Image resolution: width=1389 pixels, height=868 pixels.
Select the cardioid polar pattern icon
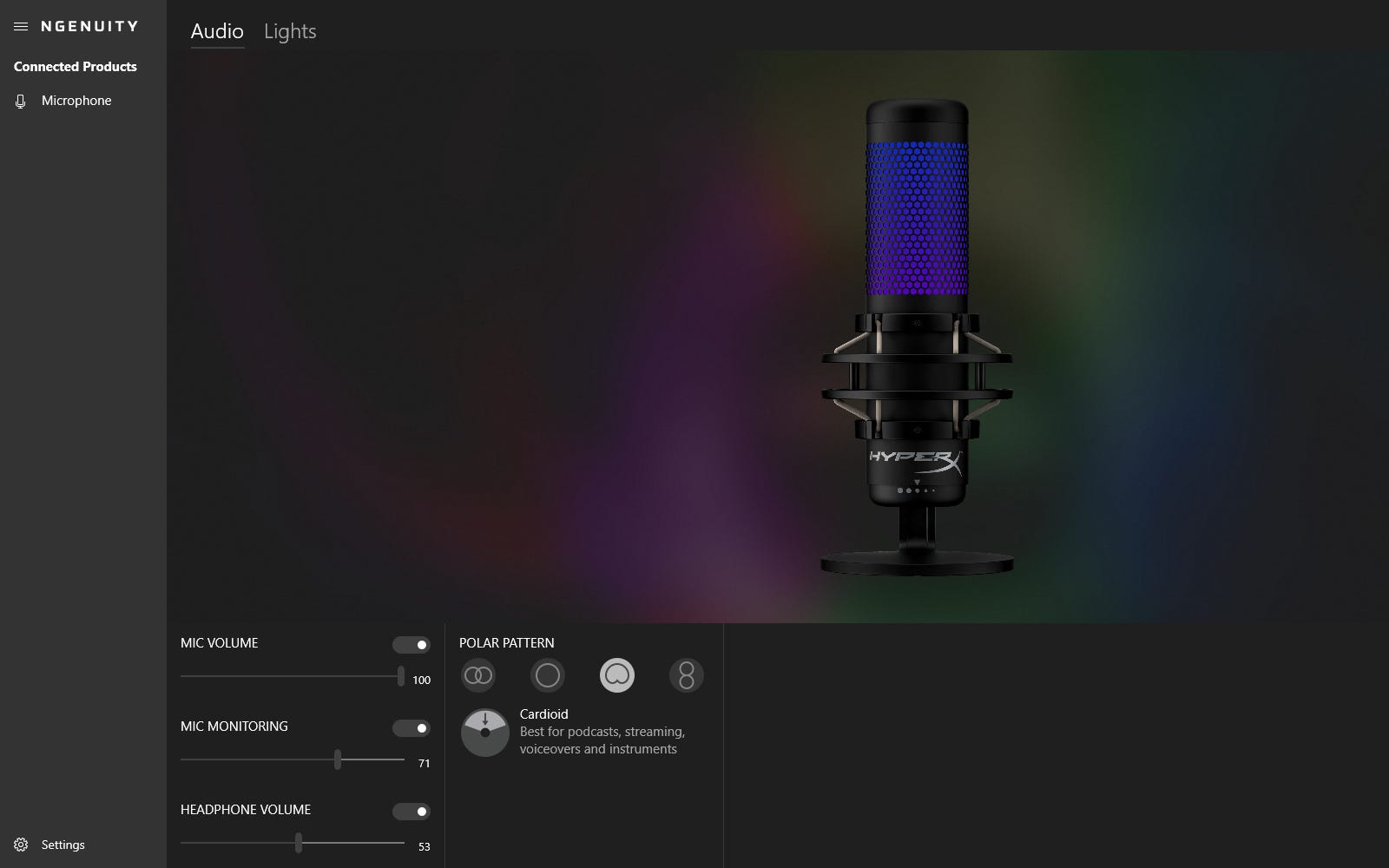pyautogui.click(x=617, y=675)
